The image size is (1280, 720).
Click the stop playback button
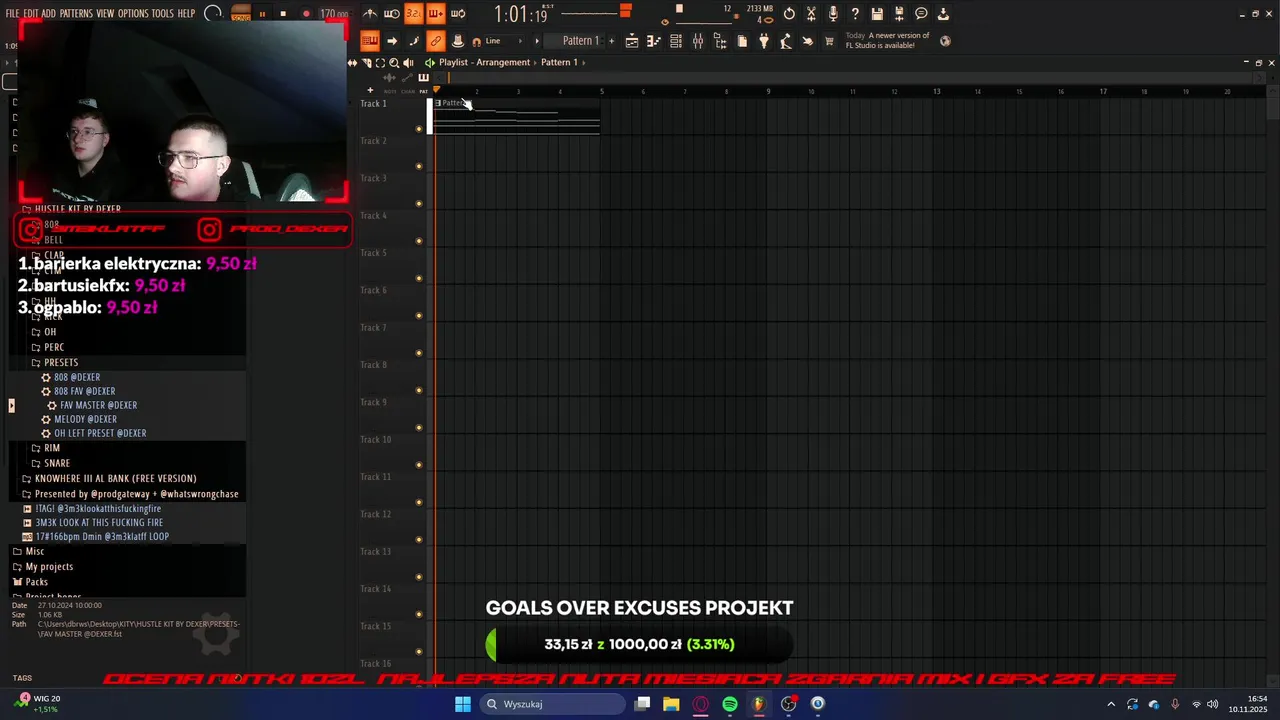coord(283,14)
